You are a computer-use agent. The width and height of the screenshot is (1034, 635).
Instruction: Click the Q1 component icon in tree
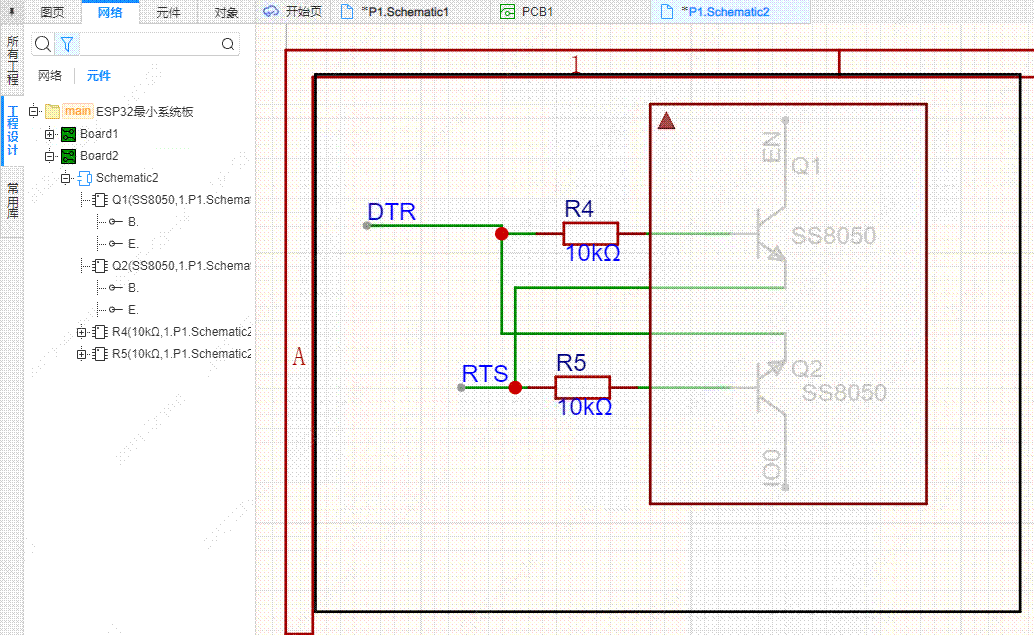pos(100,200)
